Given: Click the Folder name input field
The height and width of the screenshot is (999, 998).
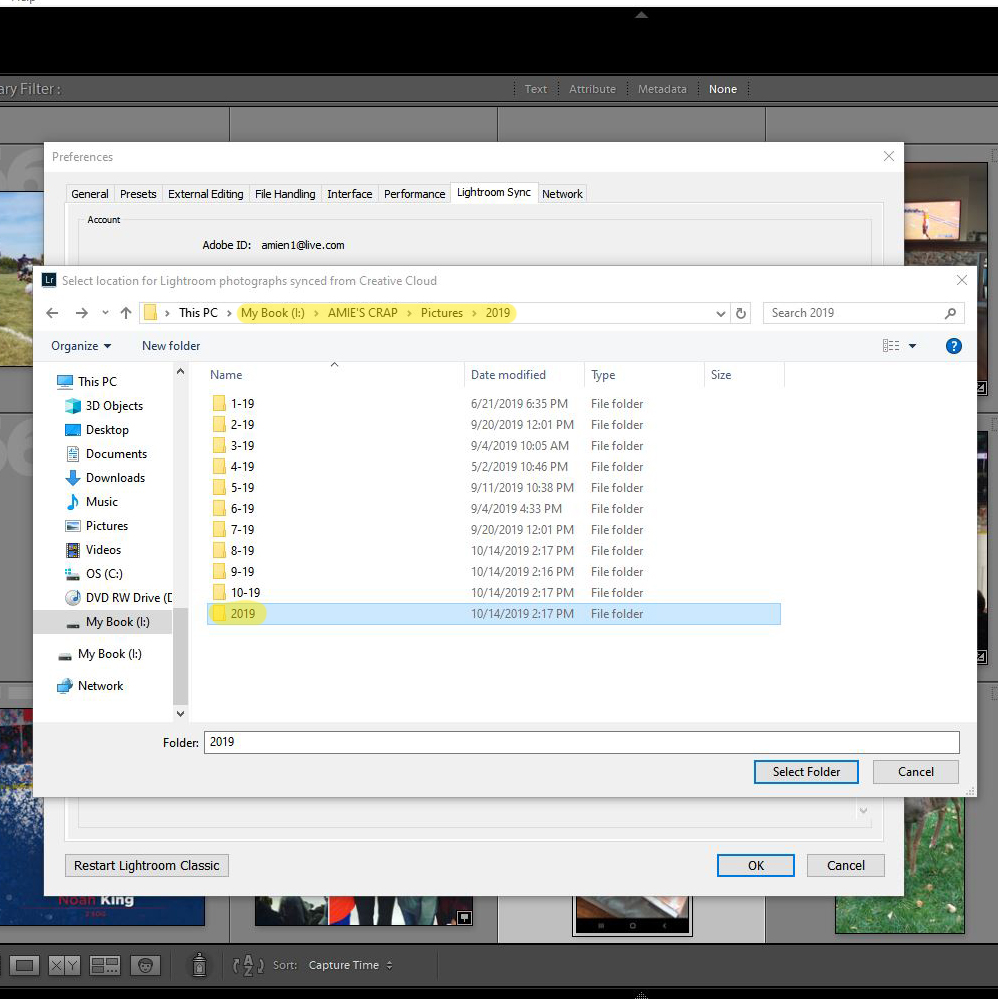Looking at the screenshot, I should point(581,742).
